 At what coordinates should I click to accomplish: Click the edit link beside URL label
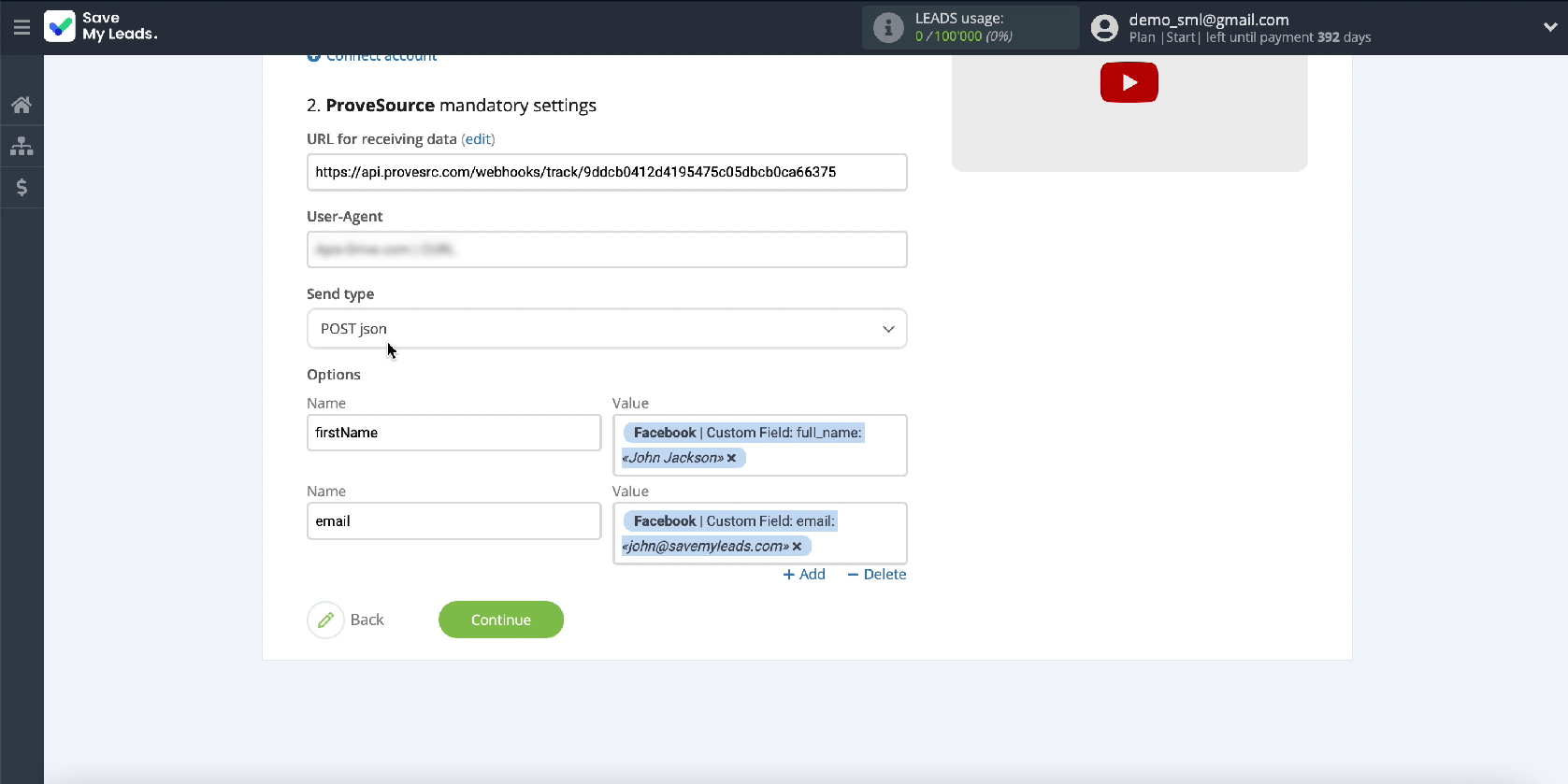[478, 139]
